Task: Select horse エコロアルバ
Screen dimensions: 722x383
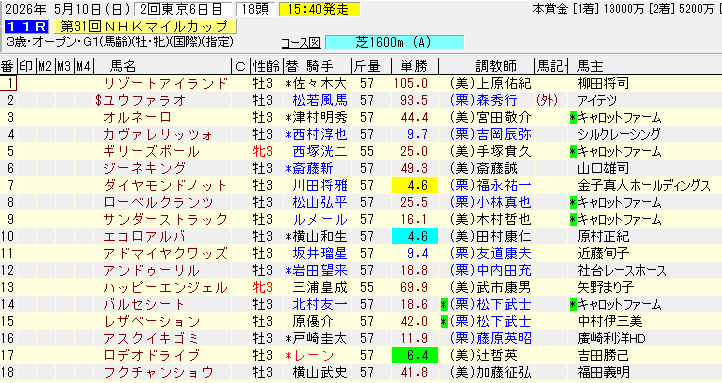Action: point(145,237)
